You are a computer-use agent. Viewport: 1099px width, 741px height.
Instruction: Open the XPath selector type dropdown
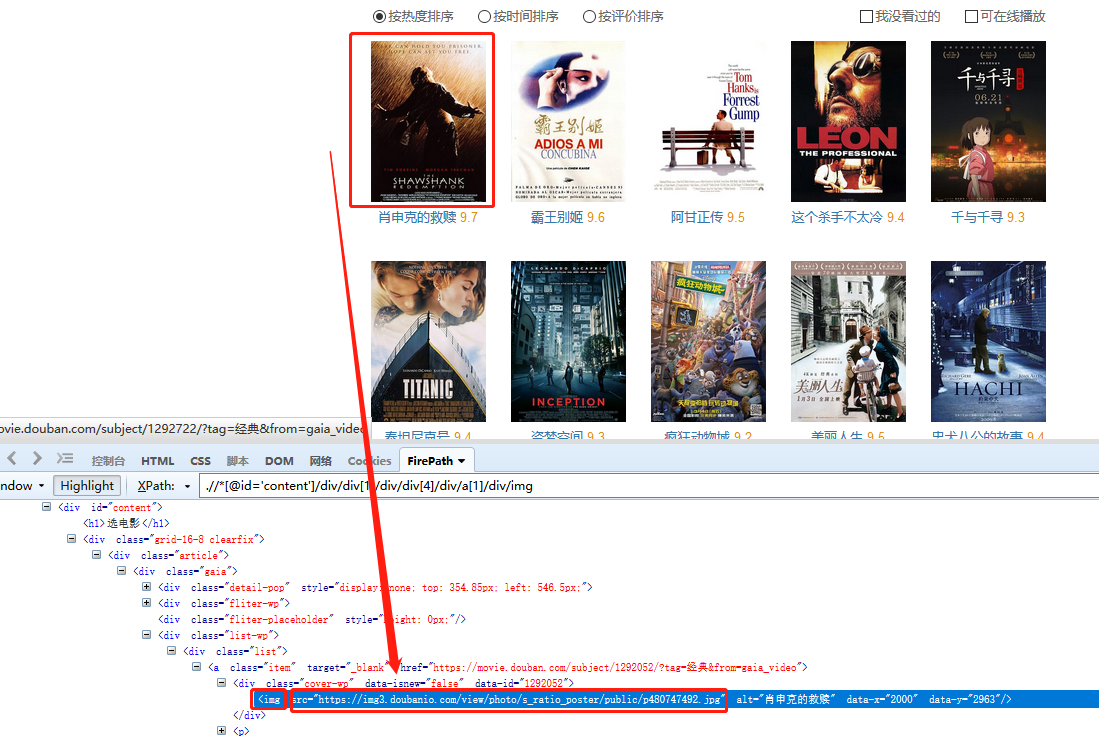point(187,486)
